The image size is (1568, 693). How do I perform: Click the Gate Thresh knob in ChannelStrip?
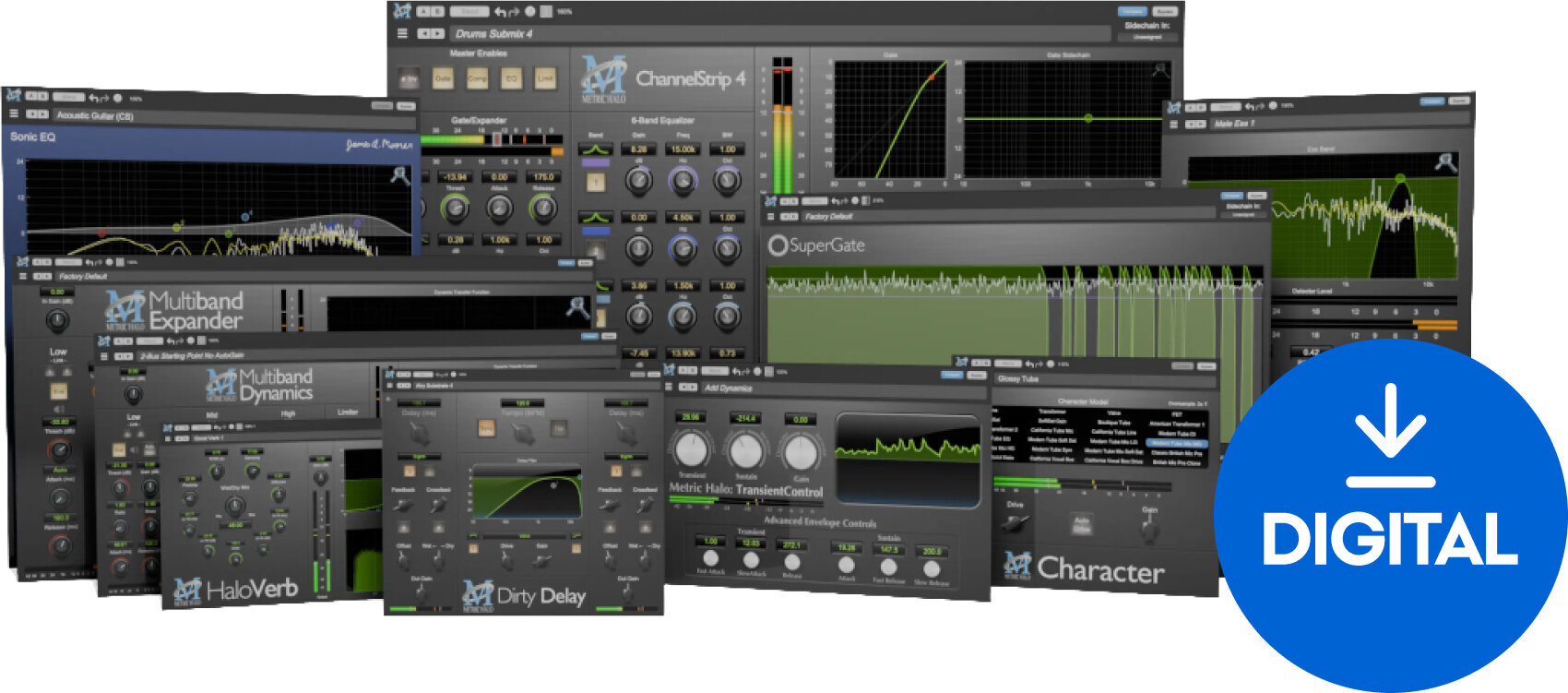coord(455,209)
